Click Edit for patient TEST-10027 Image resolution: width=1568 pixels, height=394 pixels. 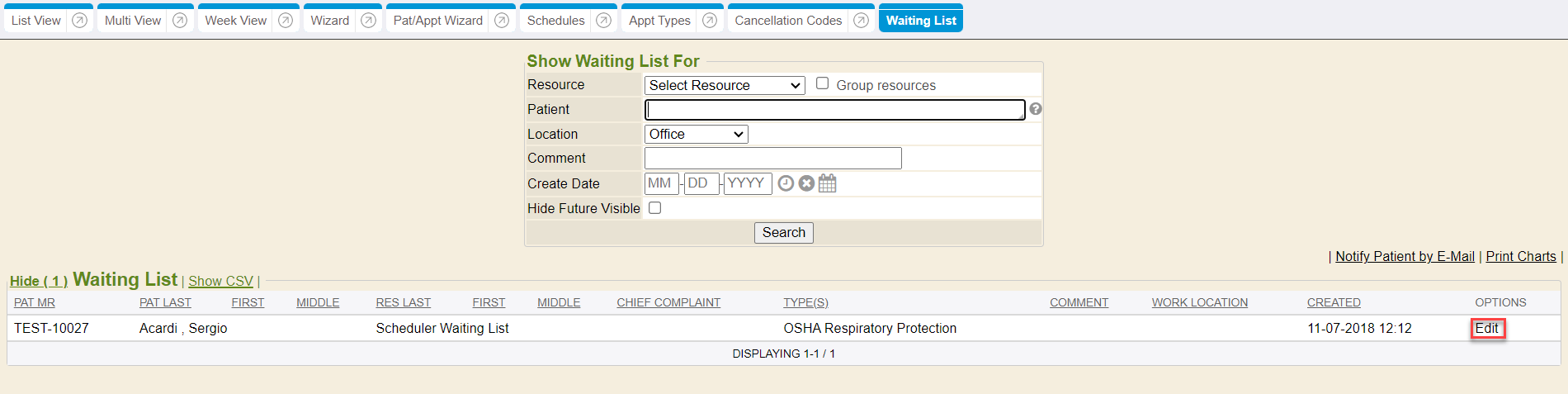pos(1487,329)
